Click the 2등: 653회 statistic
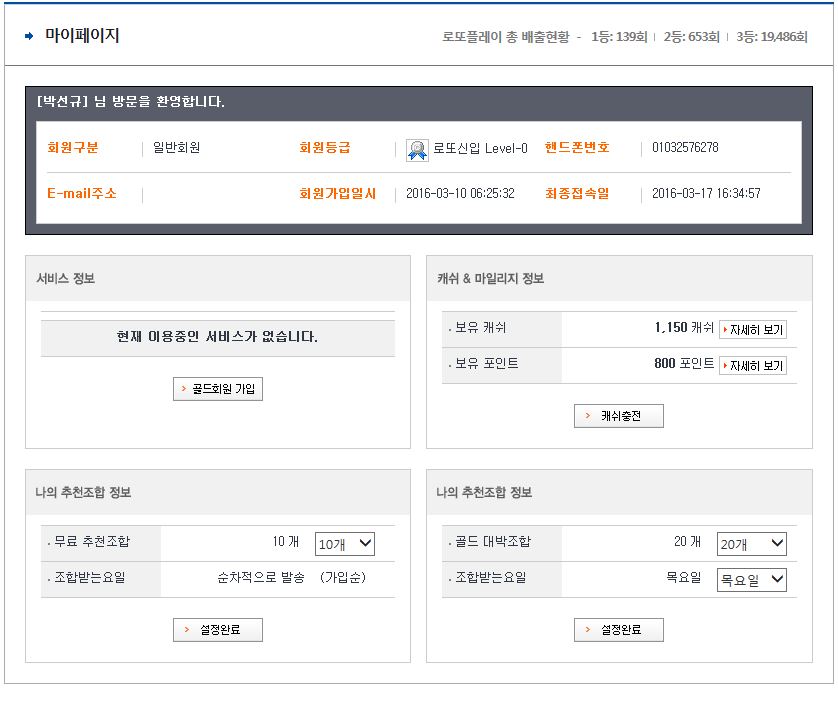 (690, 37)
